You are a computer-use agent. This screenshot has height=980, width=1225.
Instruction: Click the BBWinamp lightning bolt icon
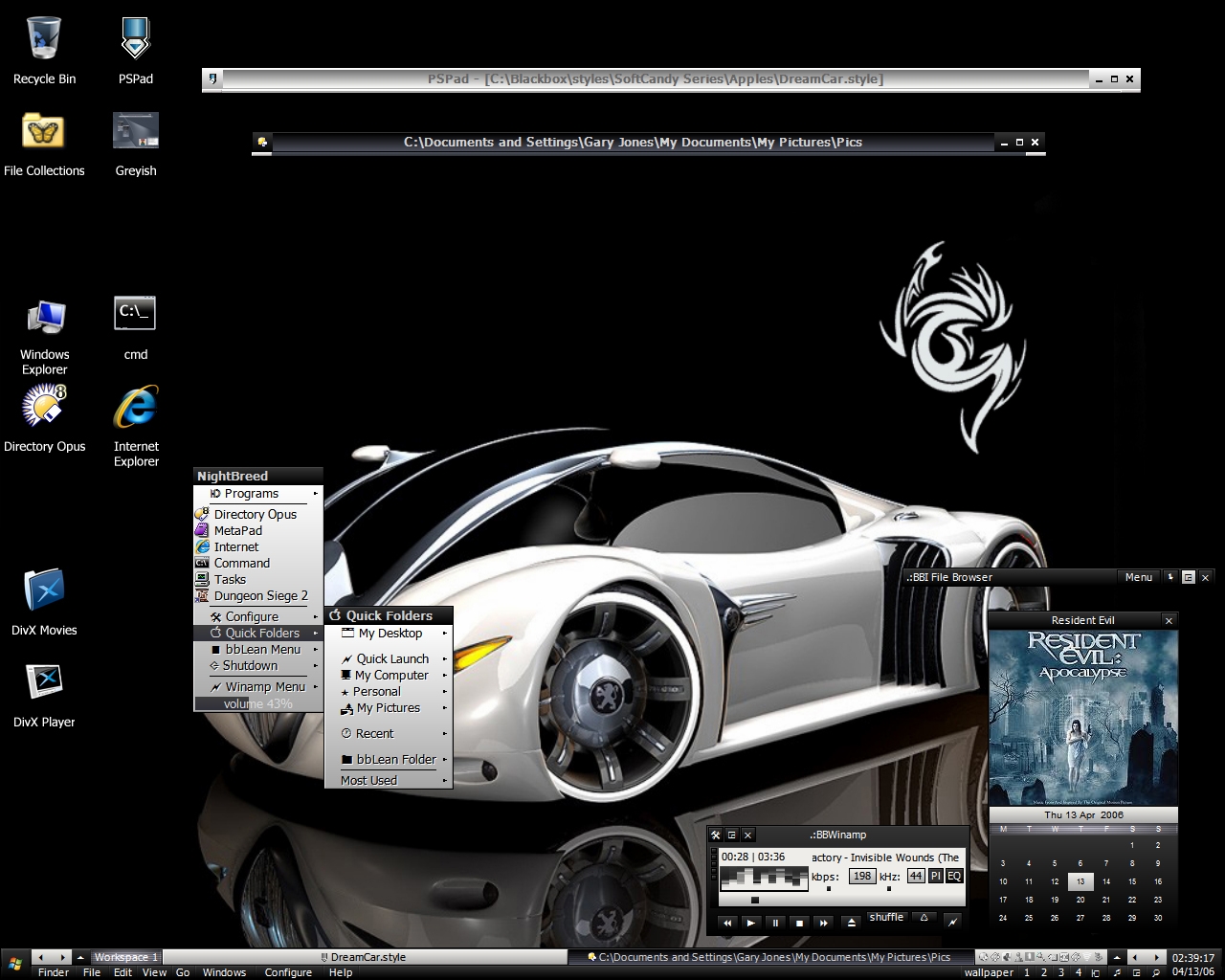click(952, 922)
